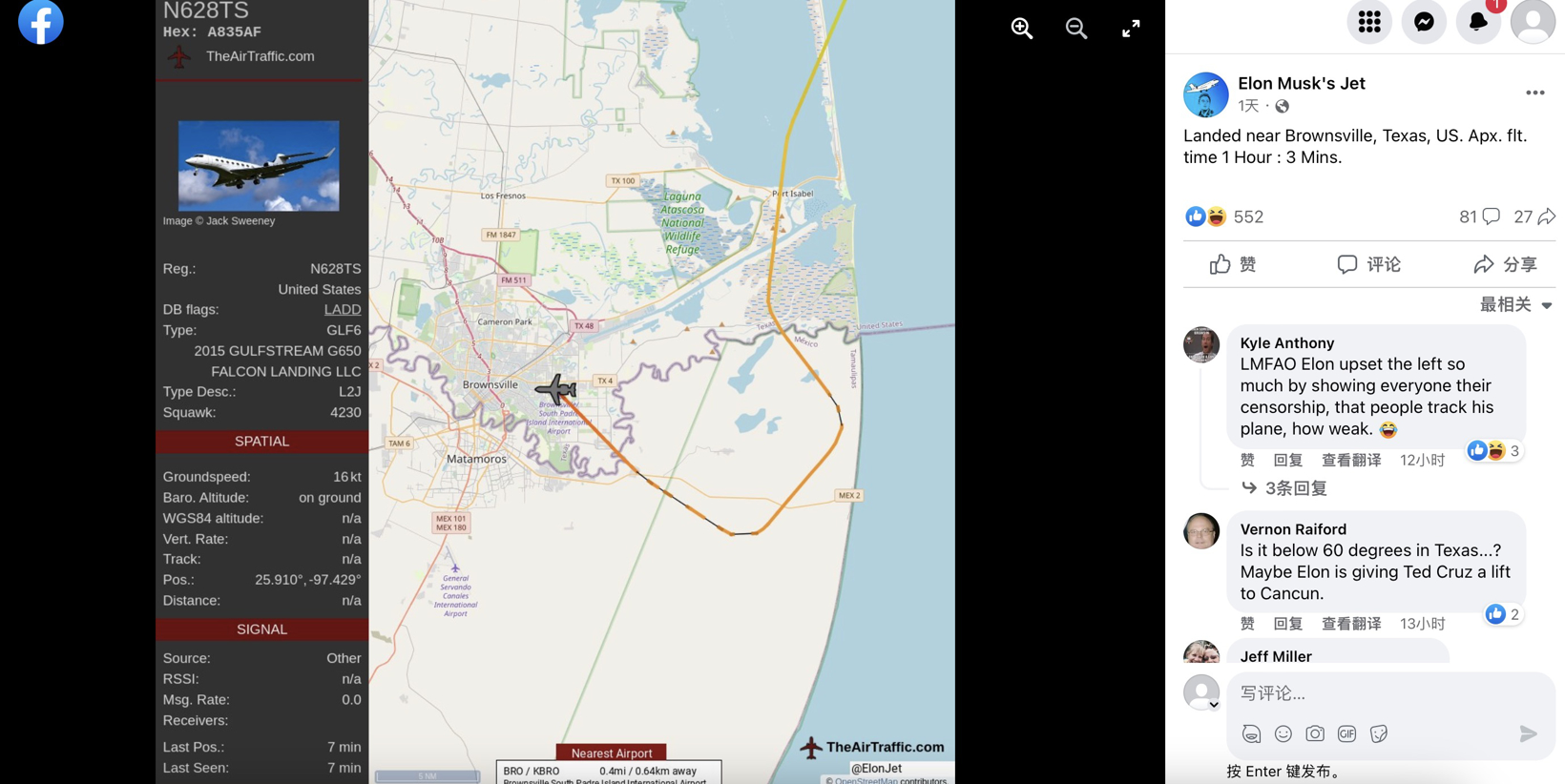Switch the commenting identity avatar
This screenshot has width=1565, height=784.
point(1201,692)
